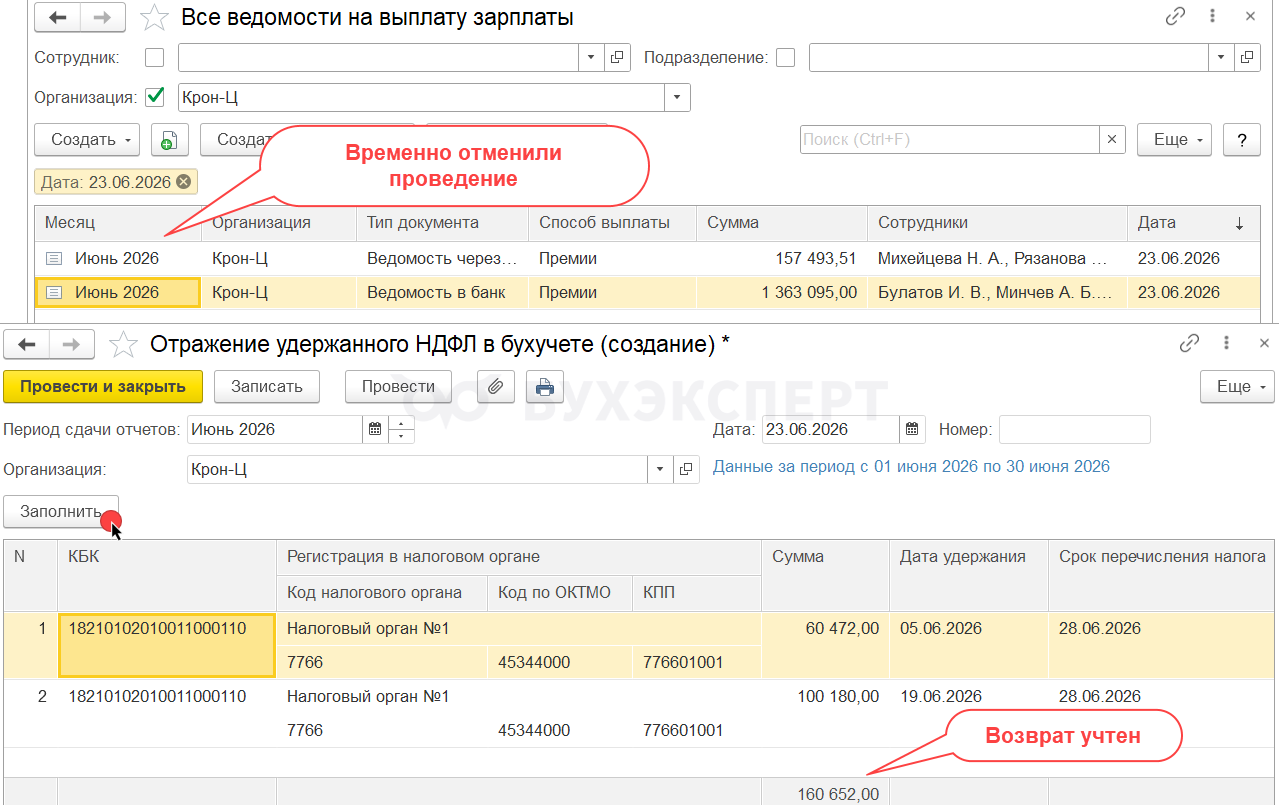Viewport: 1279px width, 805px height.
Task: Expand the Сотрудник filter dropdown
Action: point(591,58)
